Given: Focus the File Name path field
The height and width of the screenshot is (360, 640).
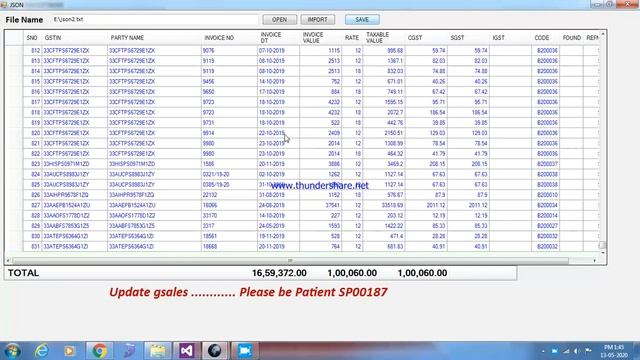Looking at the screenshot, I should click(x=155, y=20).
